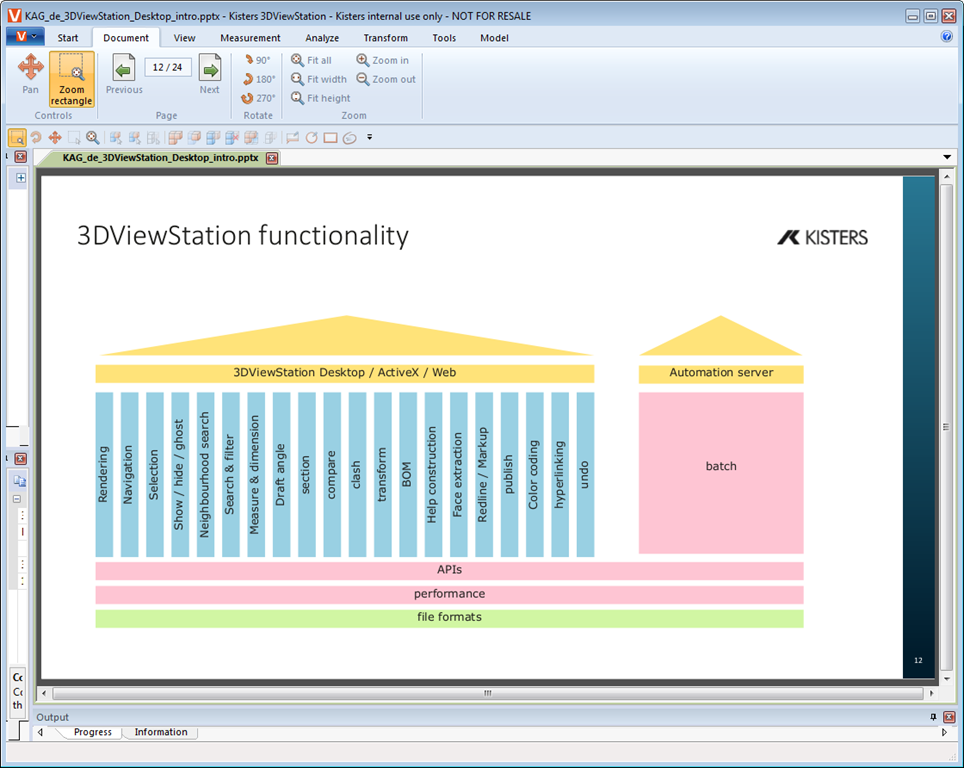Close the upper left side panel
The height and width of the screenshot is (768, 964).
[20, 156]
